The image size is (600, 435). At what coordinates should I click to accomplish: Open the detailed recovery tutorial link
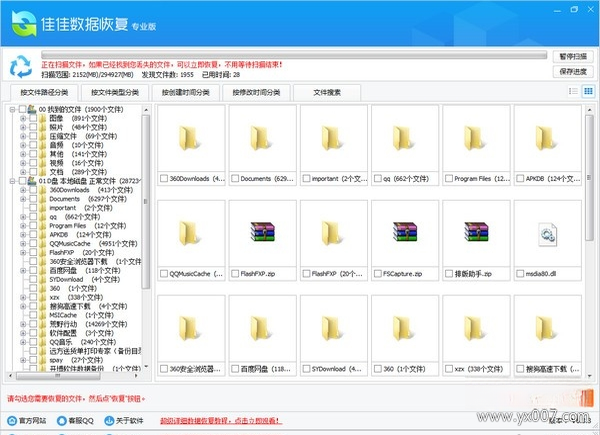220,421
